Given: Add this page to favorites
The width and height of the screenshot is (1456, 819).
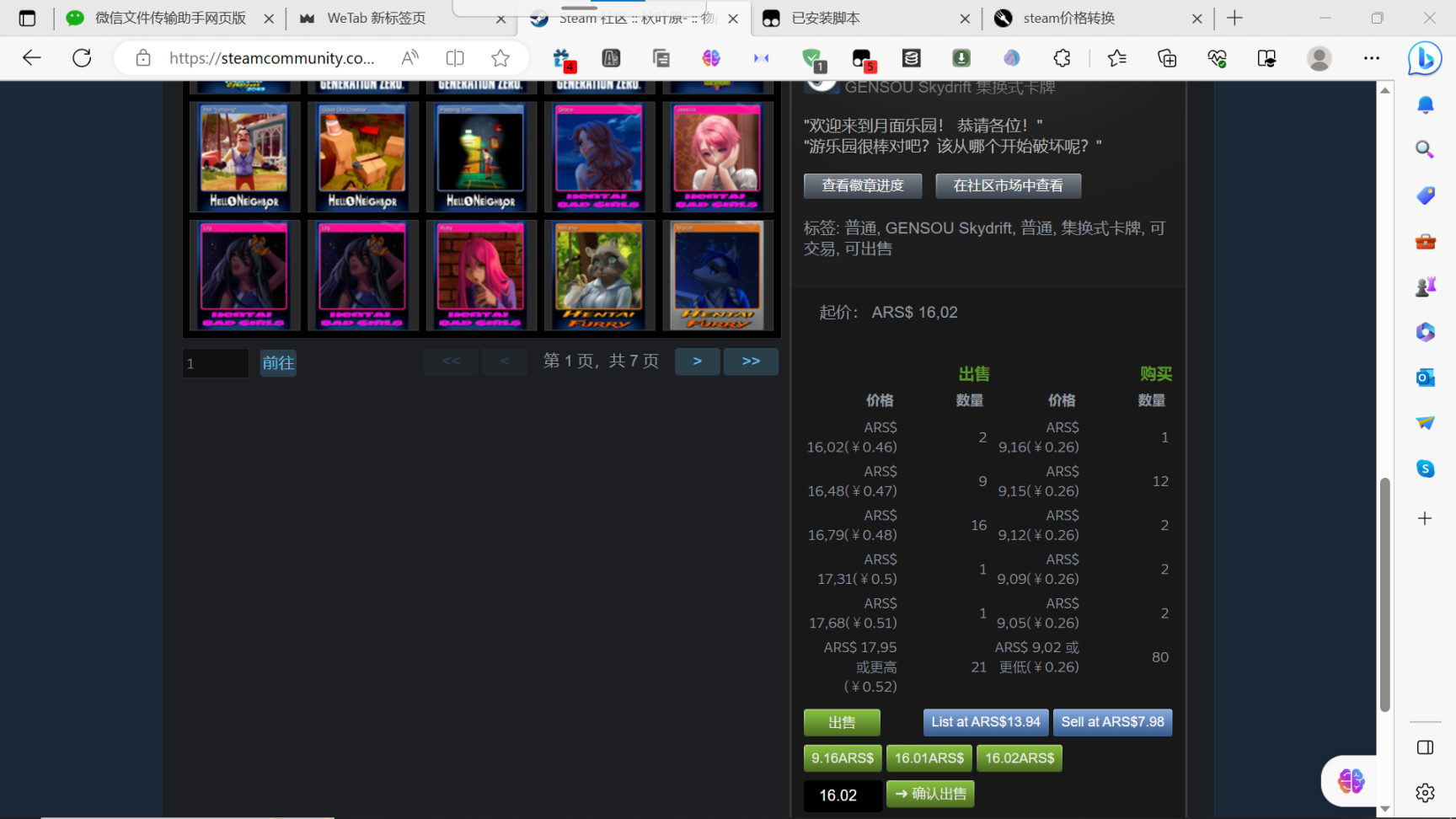Looking at the screenshot, I should [x=500, y=58].
